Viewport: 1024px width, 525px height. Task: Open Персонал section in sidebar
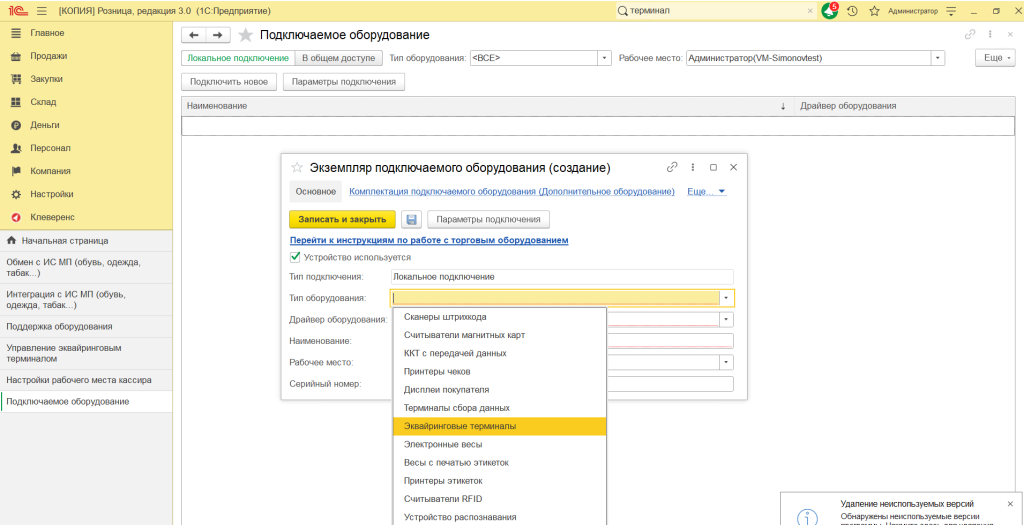(x=50, y=148)
